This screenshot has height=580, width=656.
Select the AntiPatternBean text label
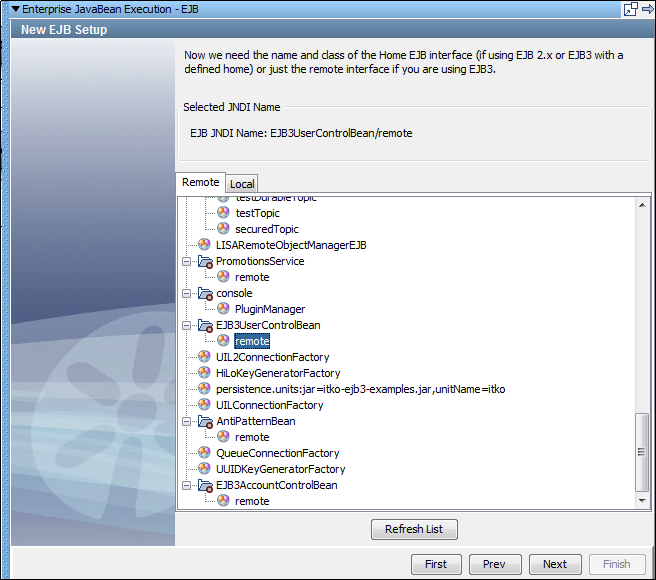[256, 421]
